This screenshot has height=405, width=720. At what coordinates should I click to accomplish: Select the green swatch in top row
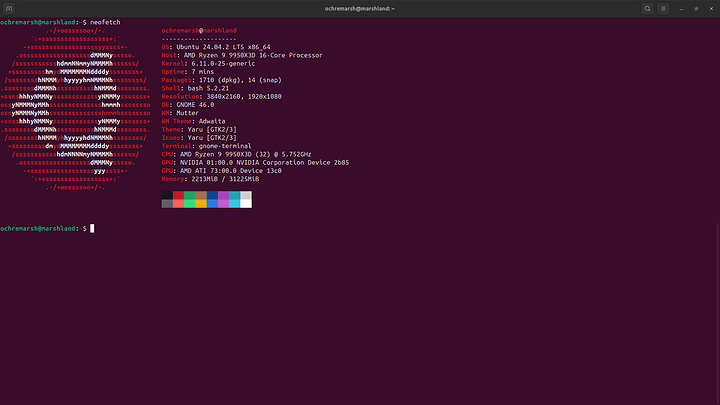point(189,195)
